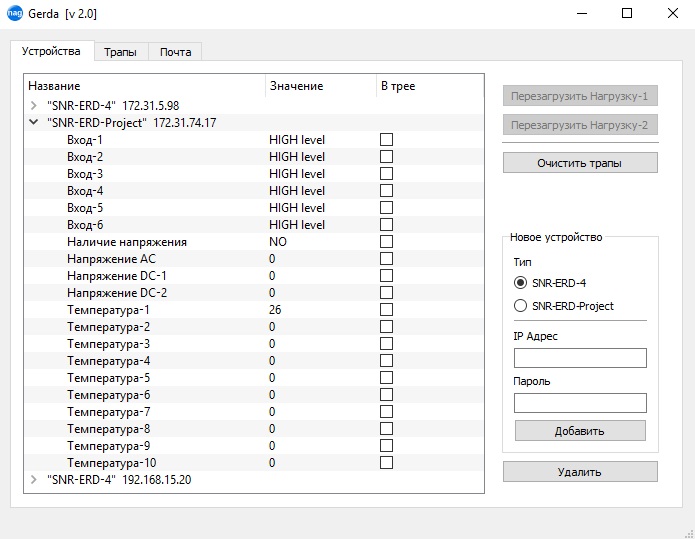Switch to the Трапы tab
The width and height of the screenshot is (695, 539).
click(121, 51)
